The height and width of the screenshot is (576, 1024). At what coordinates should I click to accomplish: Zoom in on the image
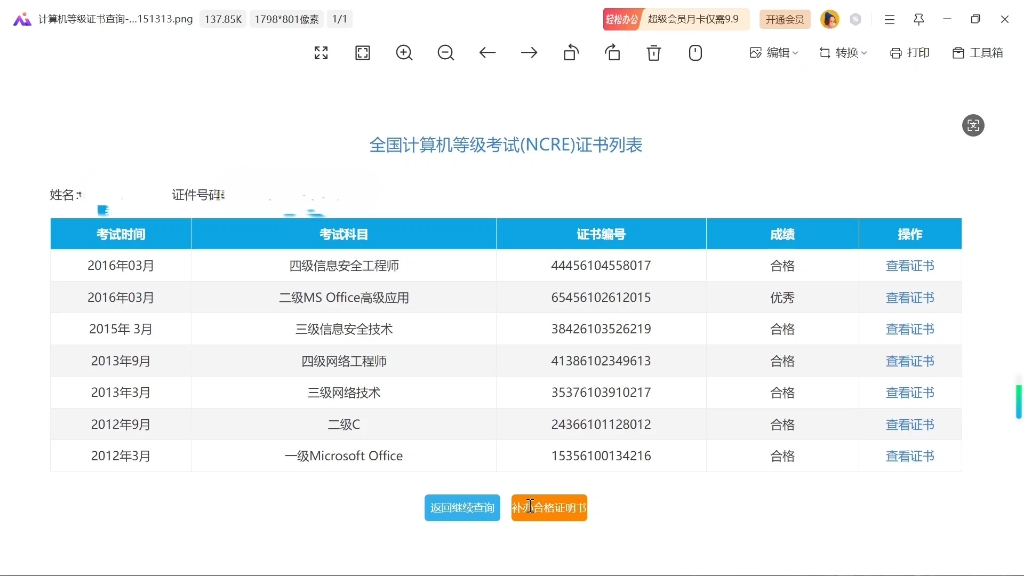(x=404, y=53)
